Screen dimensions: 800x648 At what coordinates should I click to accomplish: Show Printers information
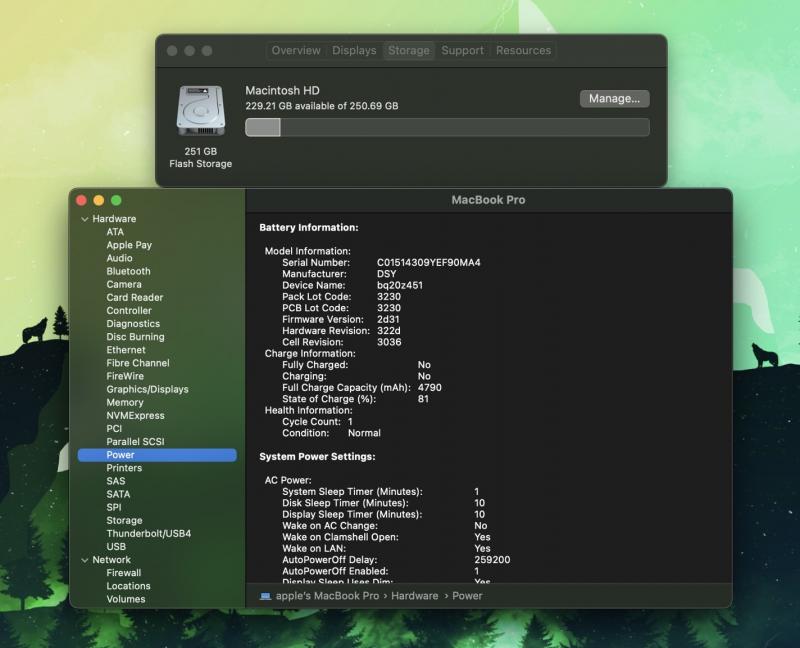[x=124, y=468]
